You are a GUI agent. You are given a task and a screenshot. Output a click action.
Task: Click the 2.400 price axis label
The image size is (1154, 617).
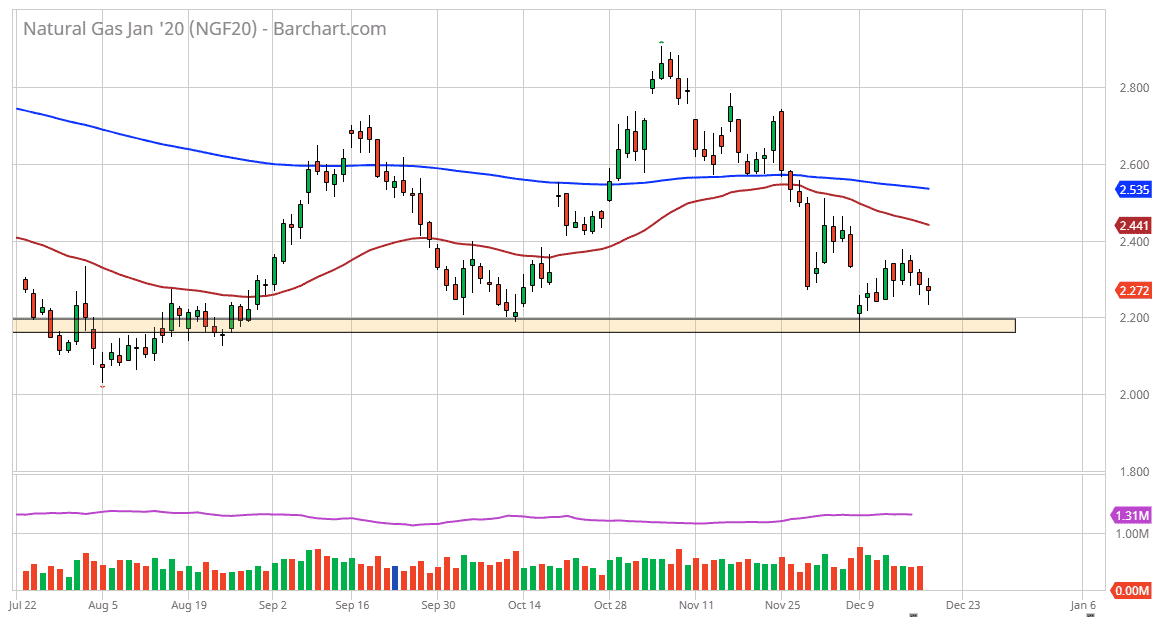pyautogui.click(x=1133, y=241)
